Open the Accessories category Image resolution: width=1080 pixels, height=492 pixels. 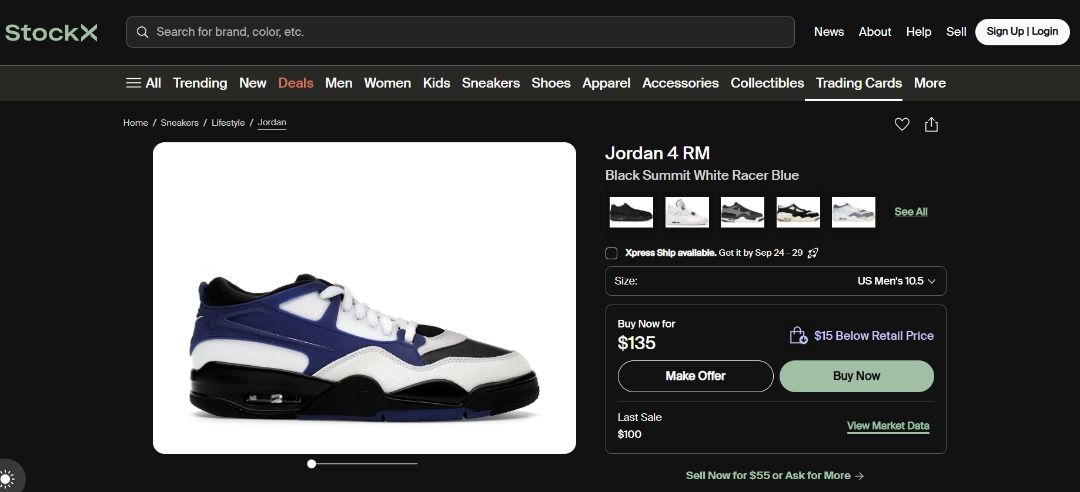(681, 83)
